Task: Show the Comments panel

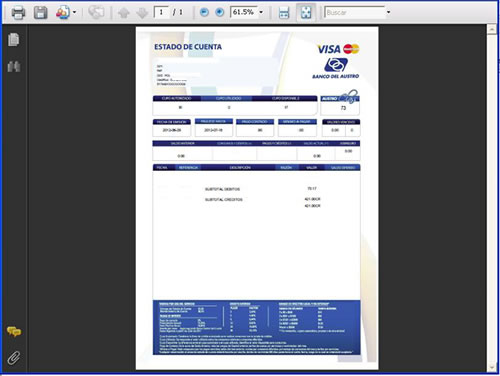Action: click(x=14, y=332)
